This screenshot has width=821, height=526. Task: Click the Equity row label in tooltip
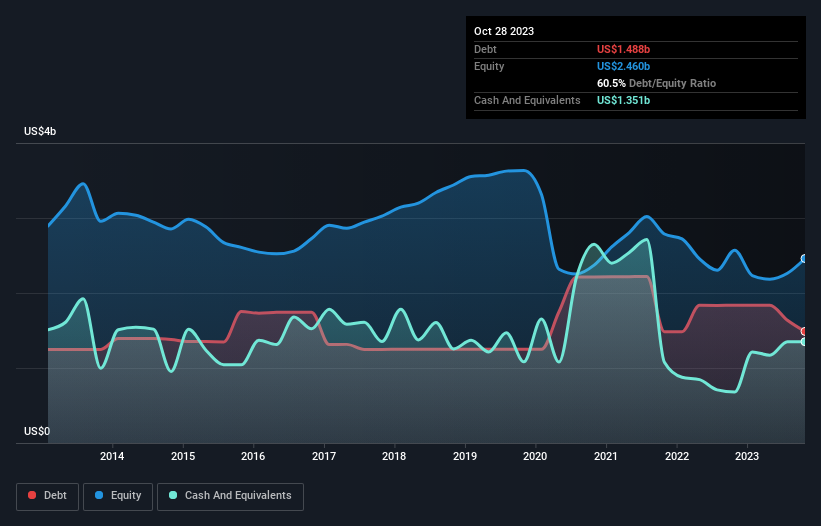pyautogui.click(x=489, y=66)
